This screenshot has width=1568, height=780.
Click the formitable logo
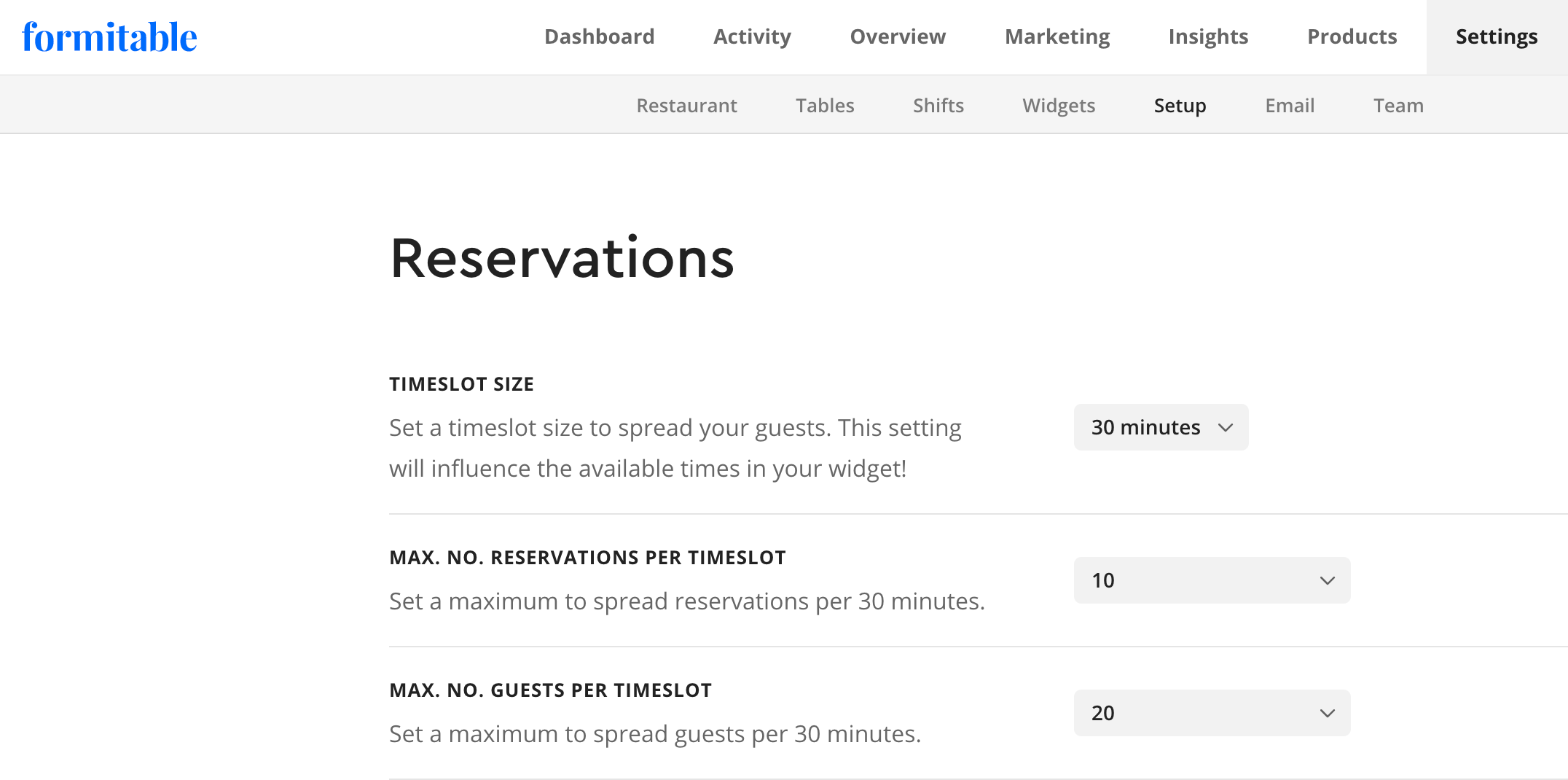pos(109,37)
